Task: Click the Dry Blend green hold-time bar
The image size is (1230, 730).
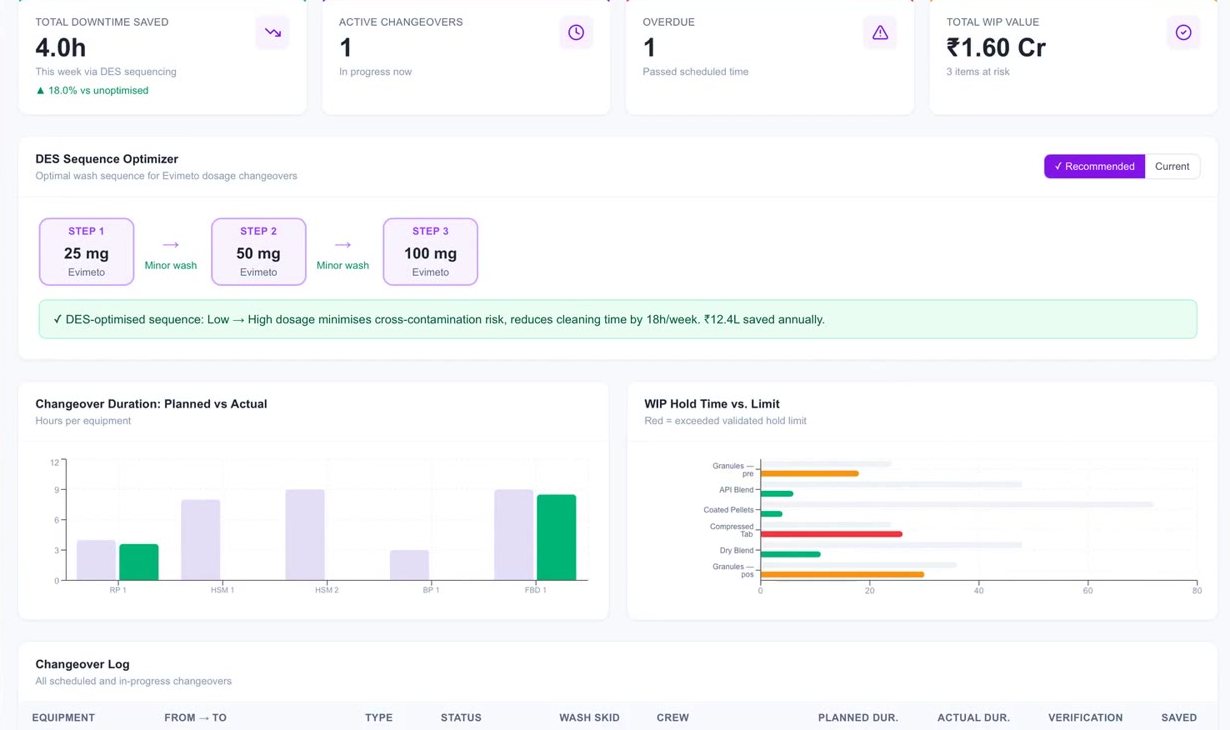Action: click(x=790, y=554)
